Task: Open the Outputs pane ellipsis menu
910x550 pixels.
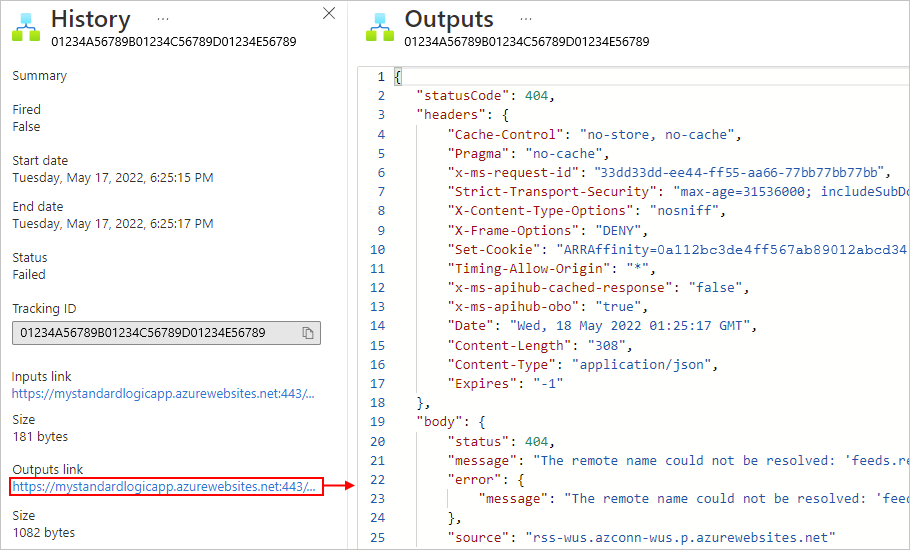Action: (x=526, y=19)
